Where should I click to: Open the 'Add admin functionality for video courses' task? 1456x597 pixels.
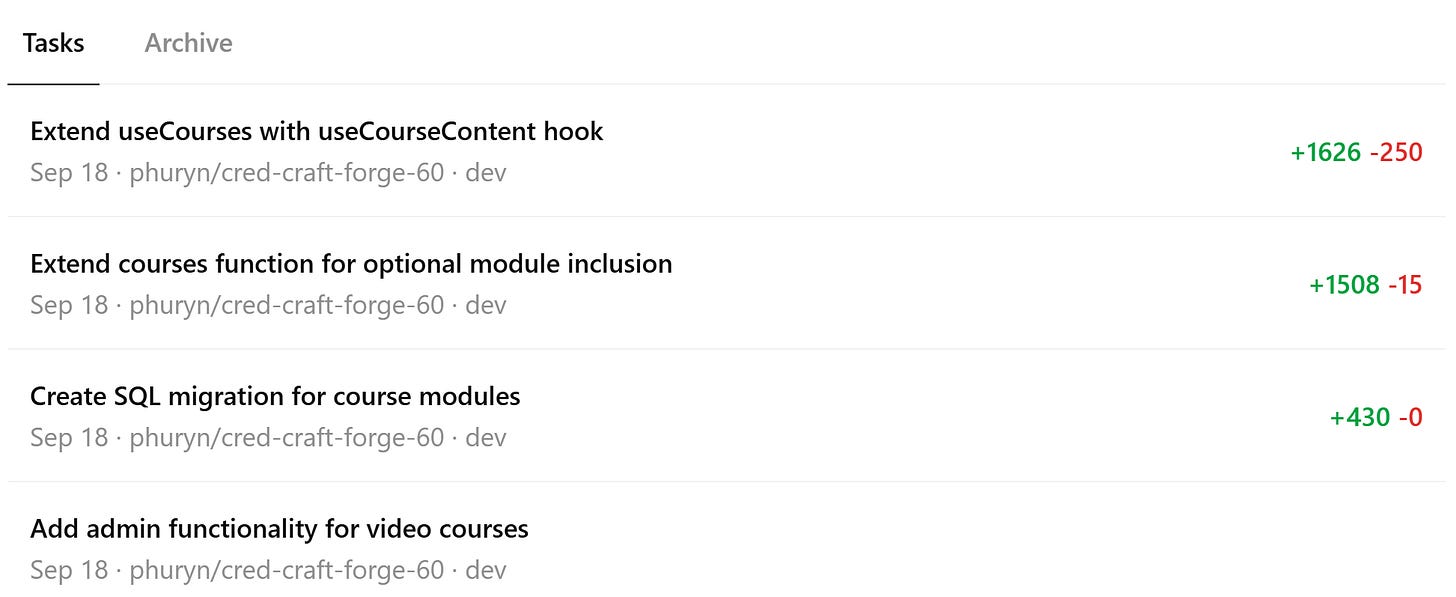coord(280,528)
